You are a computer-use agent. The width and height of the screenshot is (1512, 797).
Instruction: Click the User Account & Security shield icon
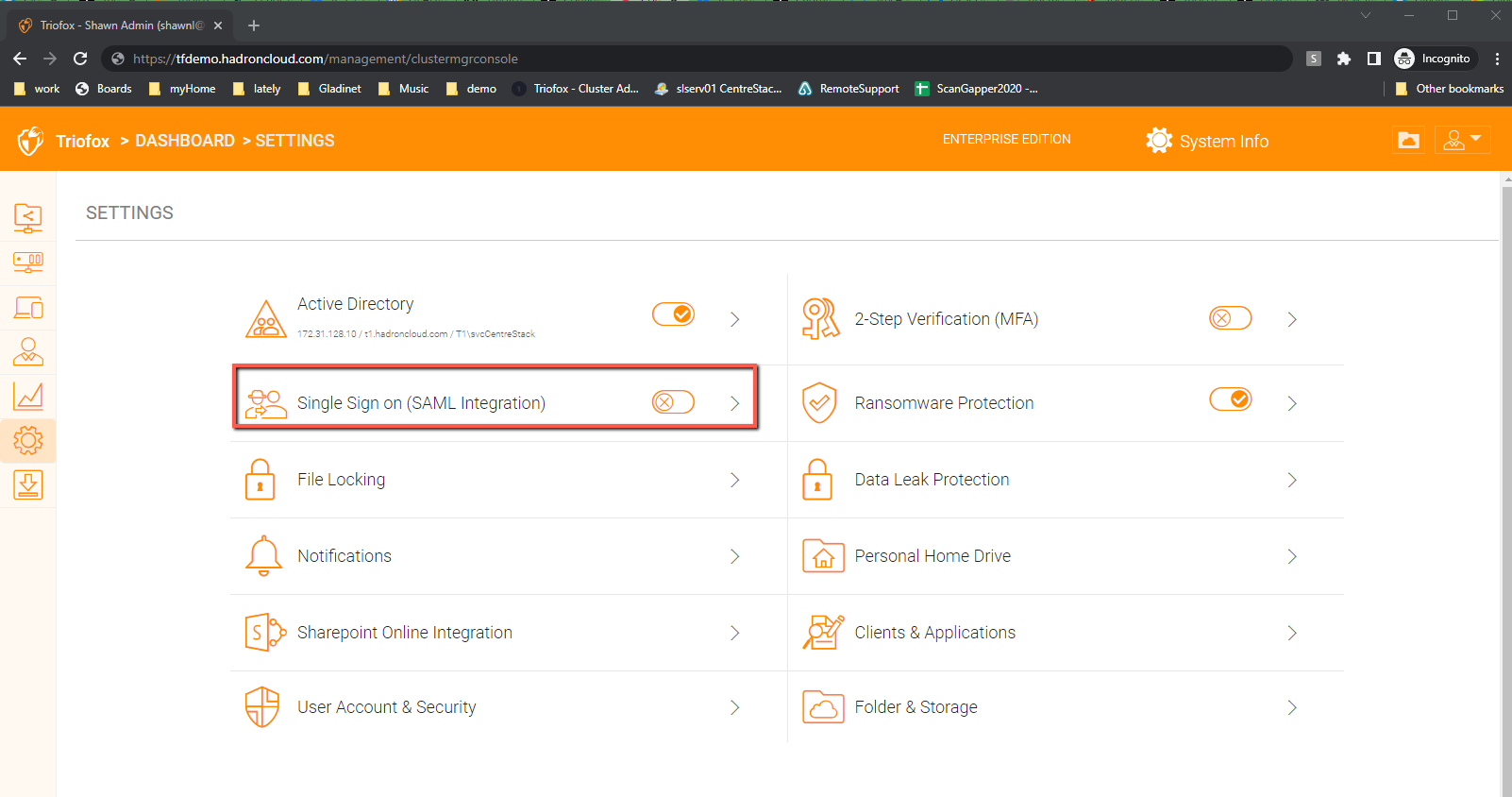coord(262,707)
